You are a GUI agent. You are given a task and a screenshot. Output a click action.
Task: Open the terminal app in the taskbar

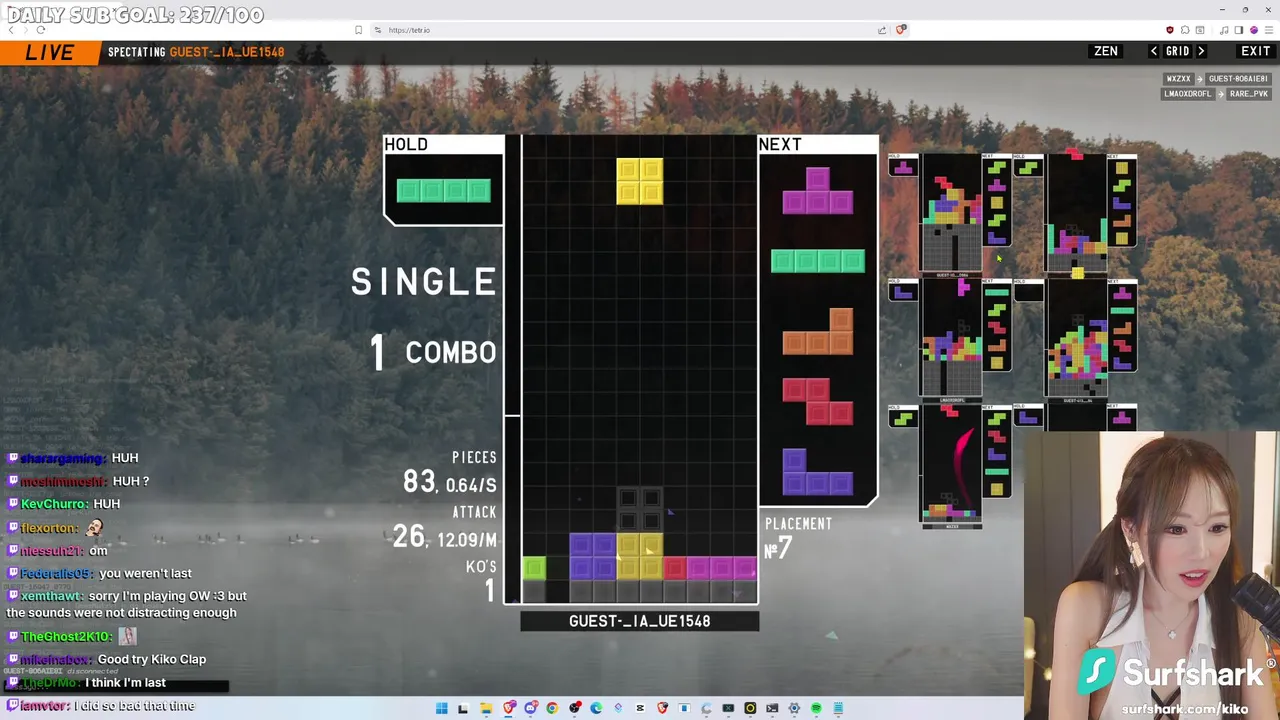[772, 709]
